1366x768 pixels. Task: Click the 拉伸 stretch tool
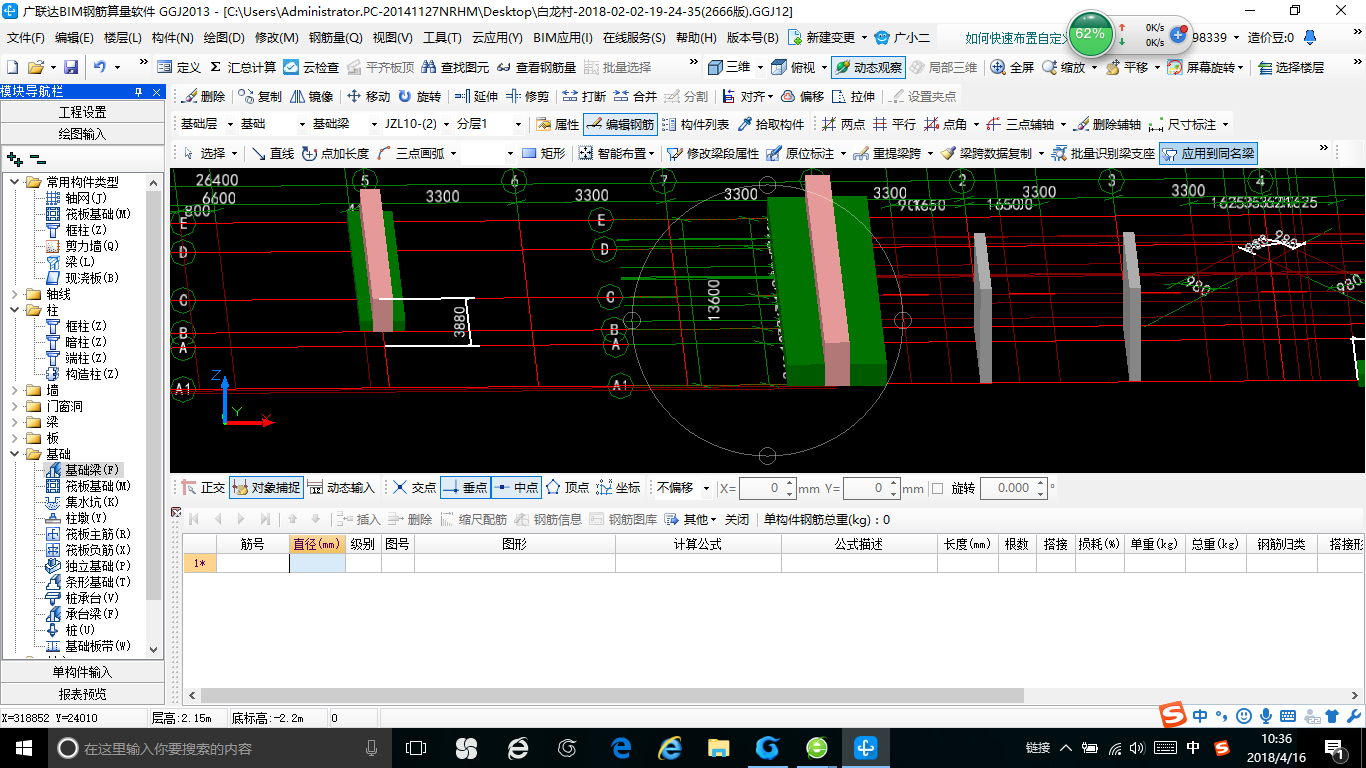click(853, 97)
